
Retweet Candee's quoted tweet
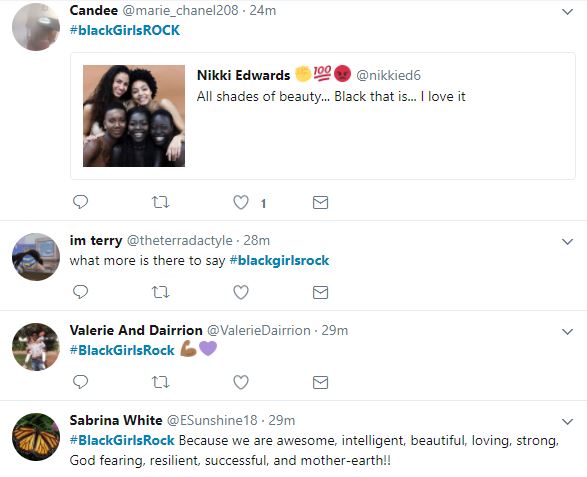pos(161,203)
